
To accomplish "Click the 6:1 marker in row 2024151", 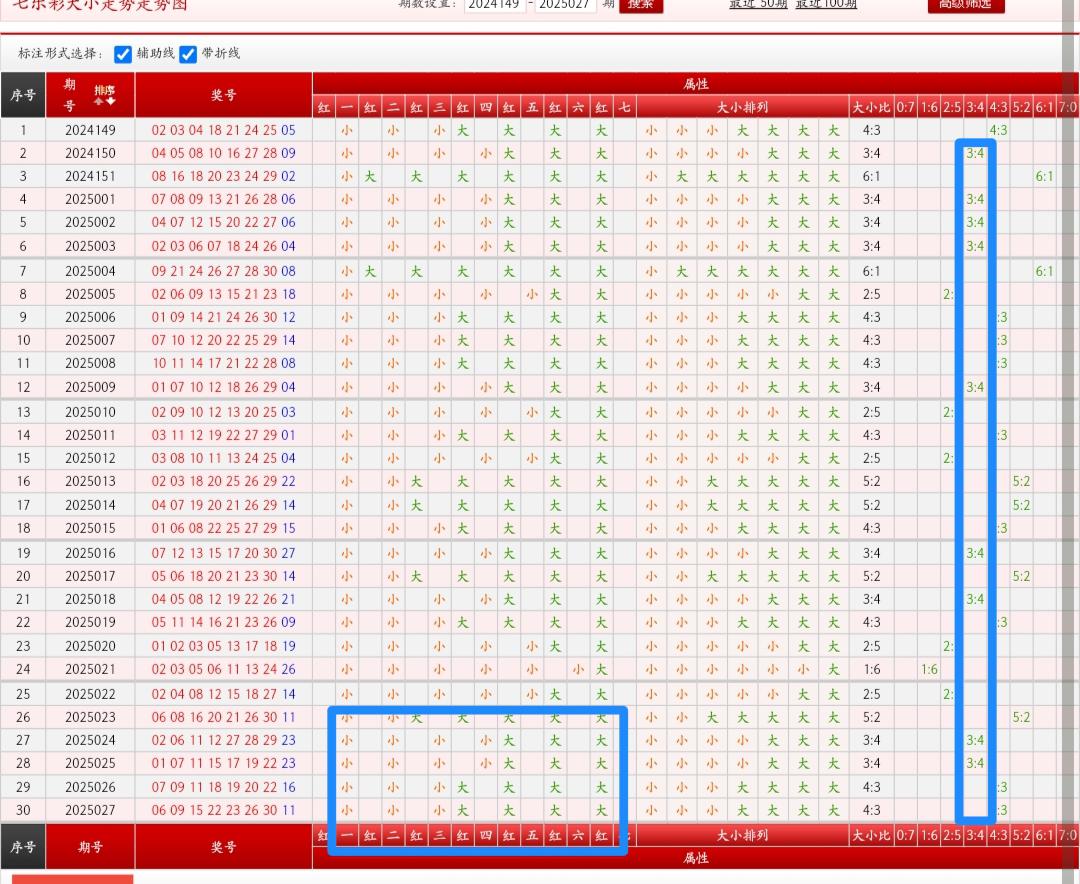I will 1044,176.
